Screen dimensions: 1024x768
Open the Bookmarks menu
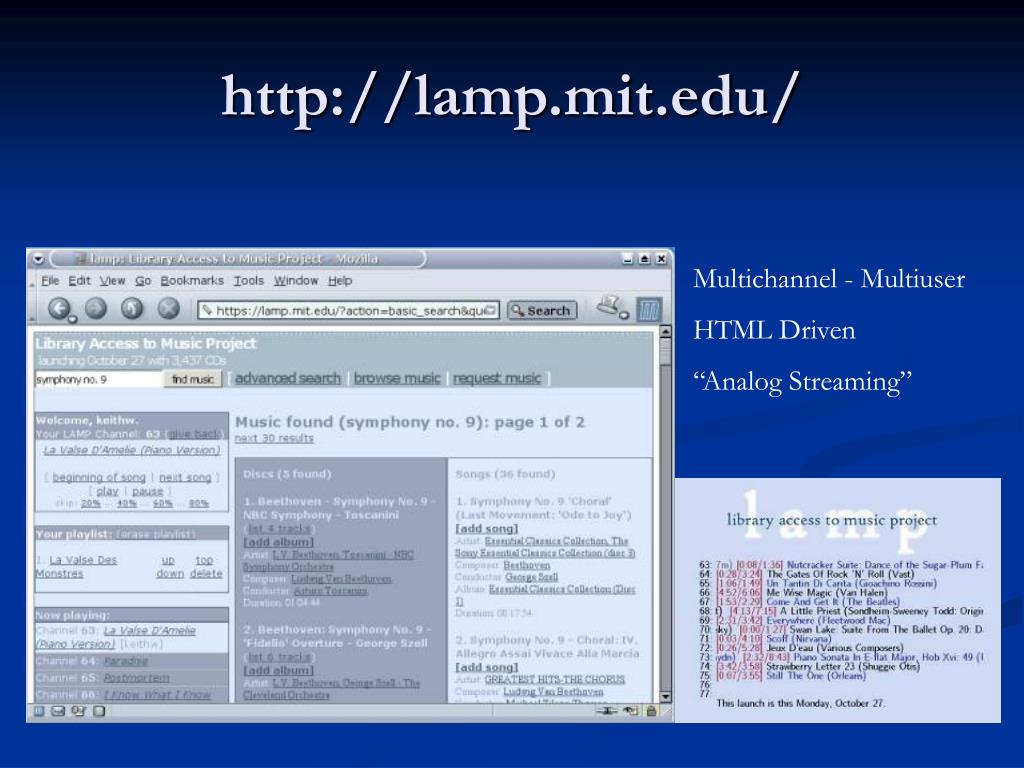coord(192,281)
